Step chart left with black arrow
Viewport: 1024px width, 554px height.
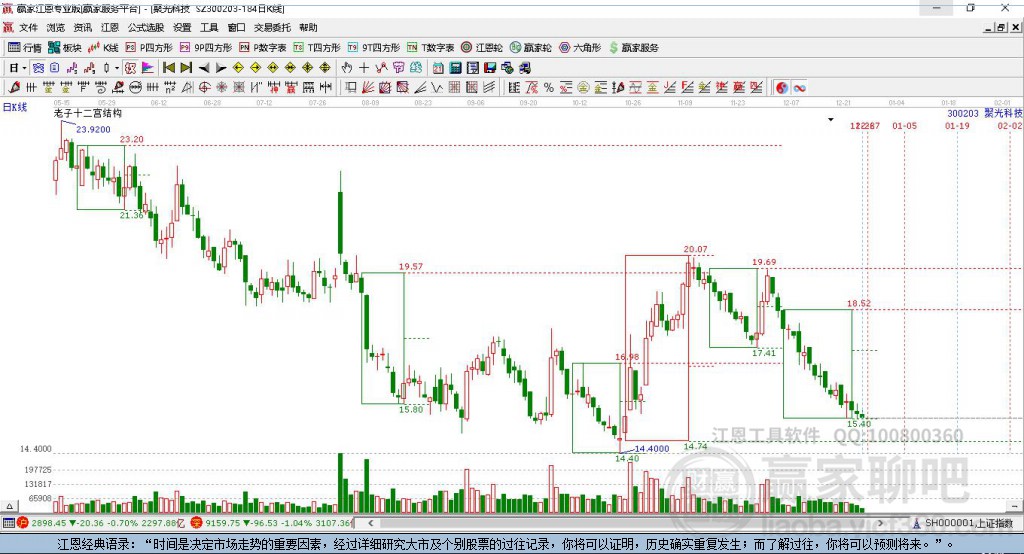click(204, 68)
